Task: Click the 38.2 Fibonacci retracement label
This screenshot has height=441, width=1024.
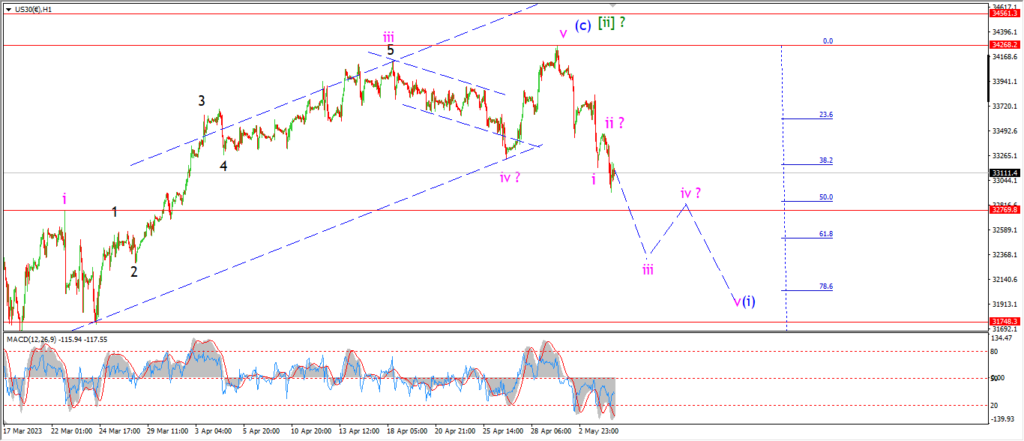Action: [x=825, y=160]
